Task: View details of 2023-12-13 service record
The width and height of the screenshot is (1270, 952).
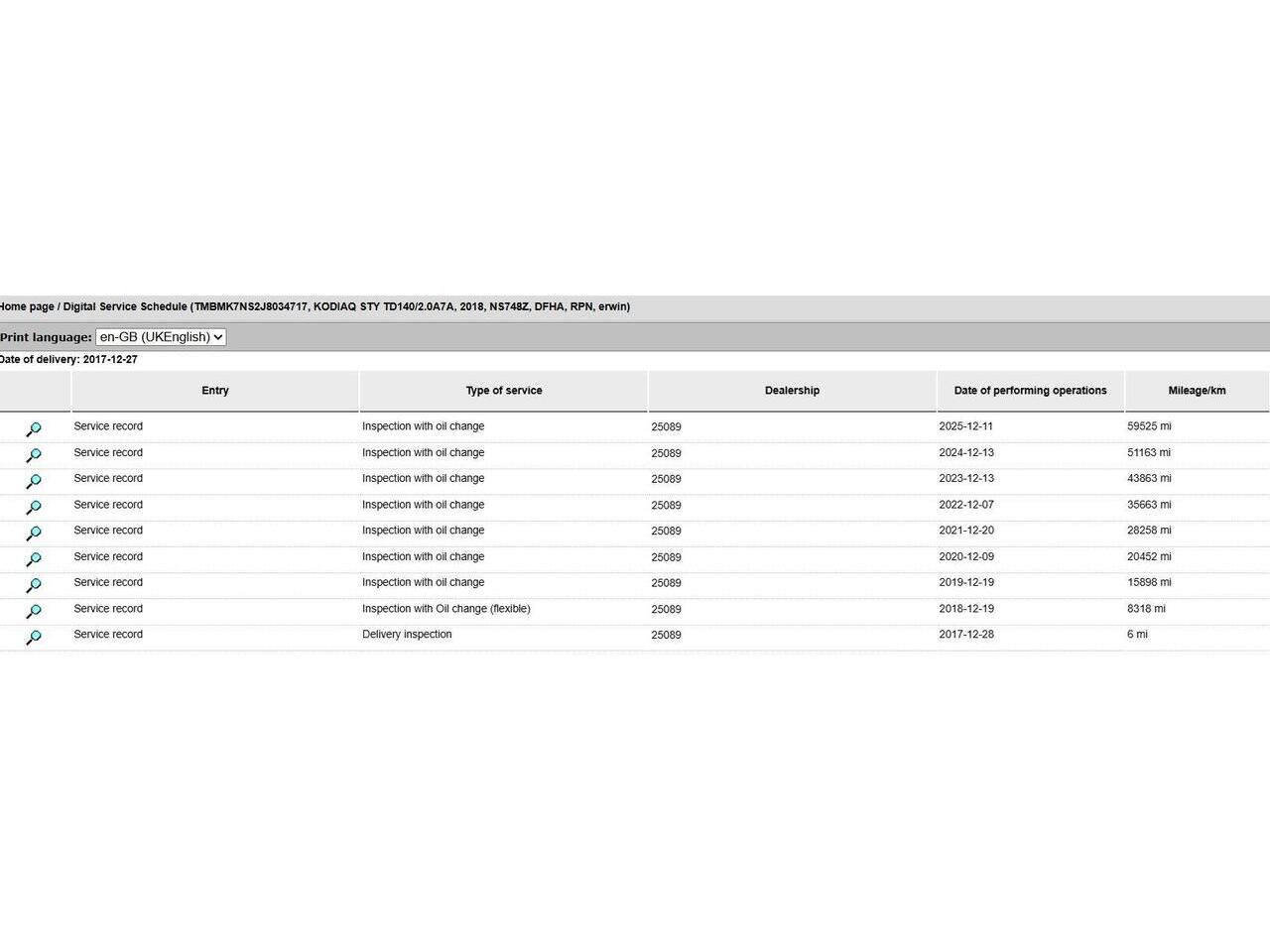Action: pos(34,481)
